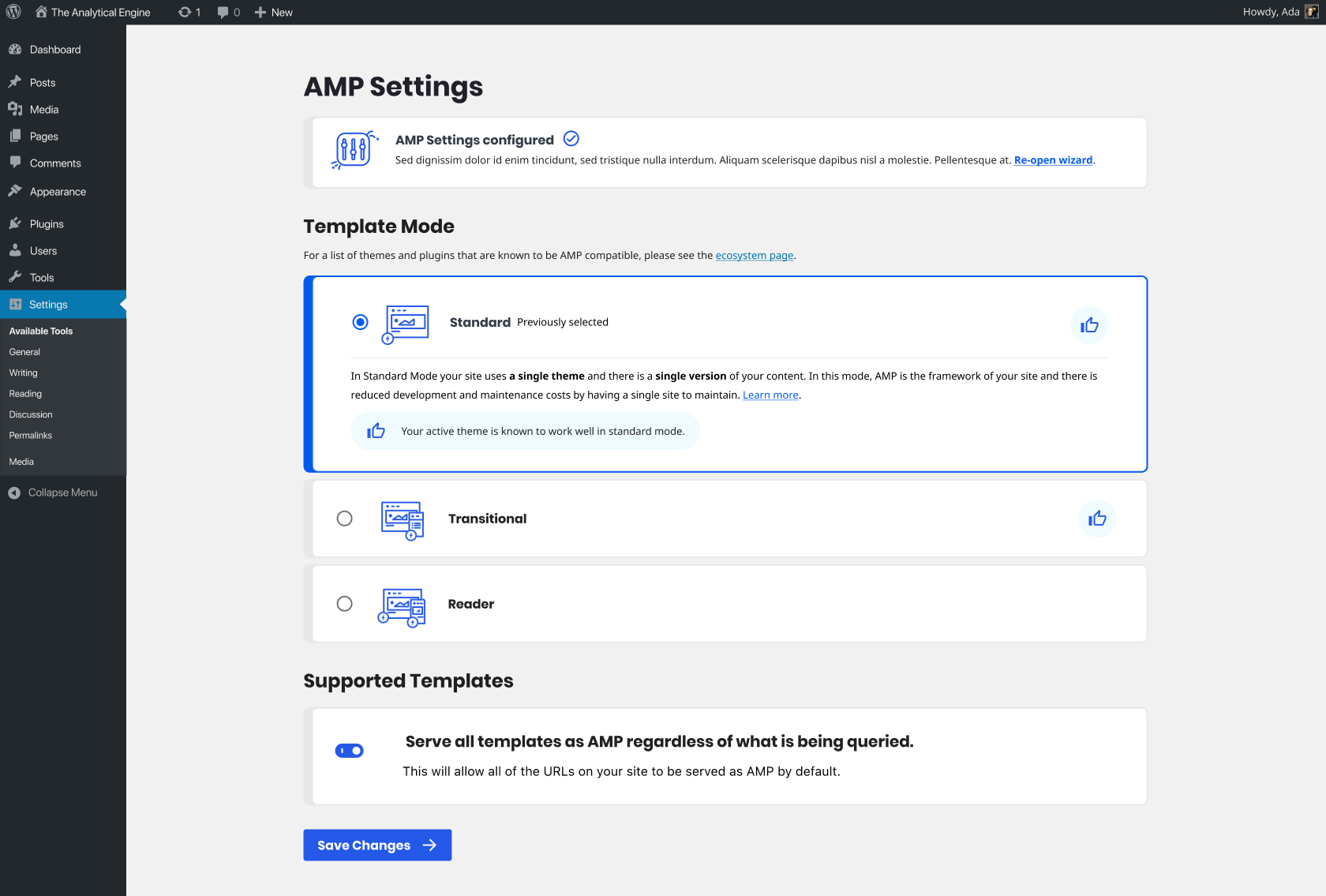
Task: Select the Transitional template mode radio
Action: coord(345,519)
